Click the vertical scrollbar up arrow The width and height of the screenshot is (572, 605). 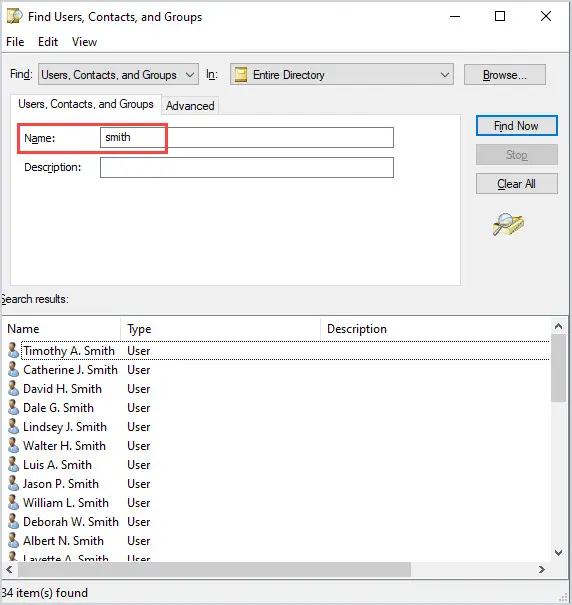558,326
